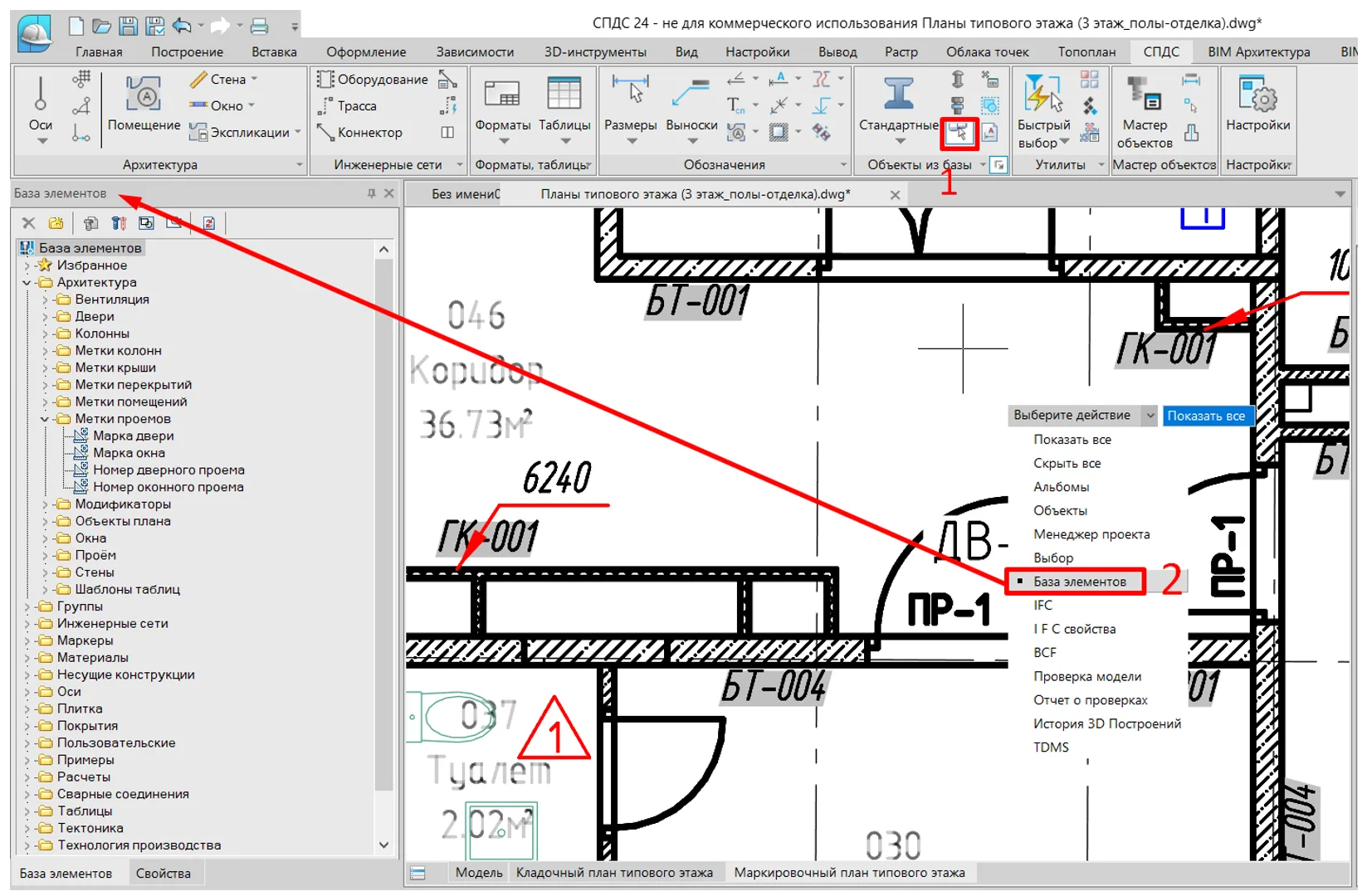Click the red-highlighted database object selection icon

(x=959, y=133)
